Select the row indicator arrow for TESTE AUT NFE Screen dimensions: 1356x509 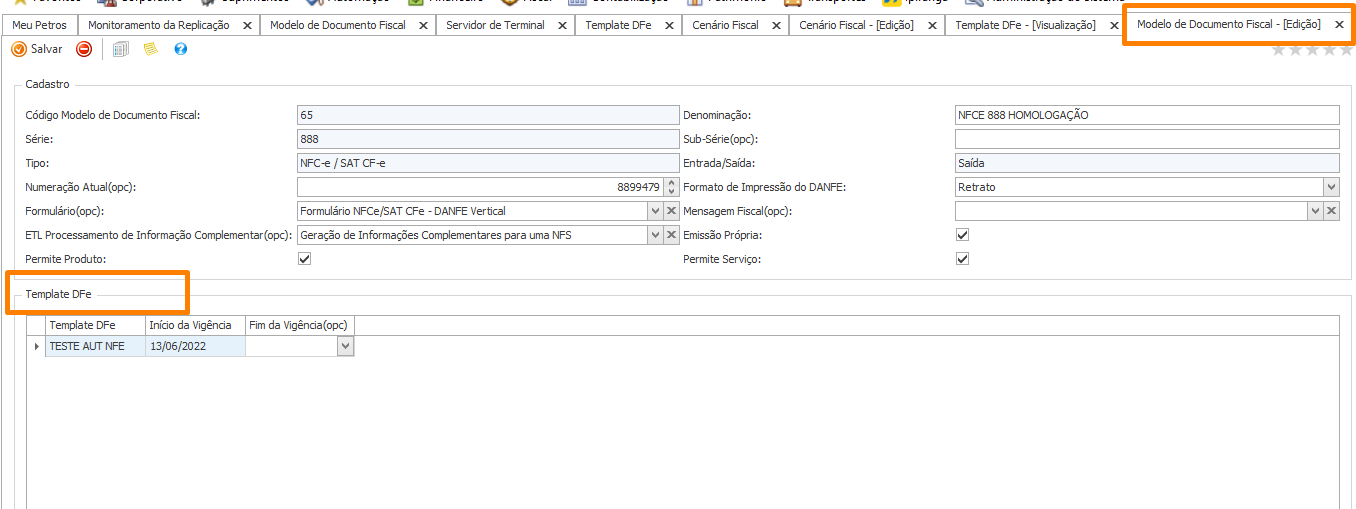37,346
